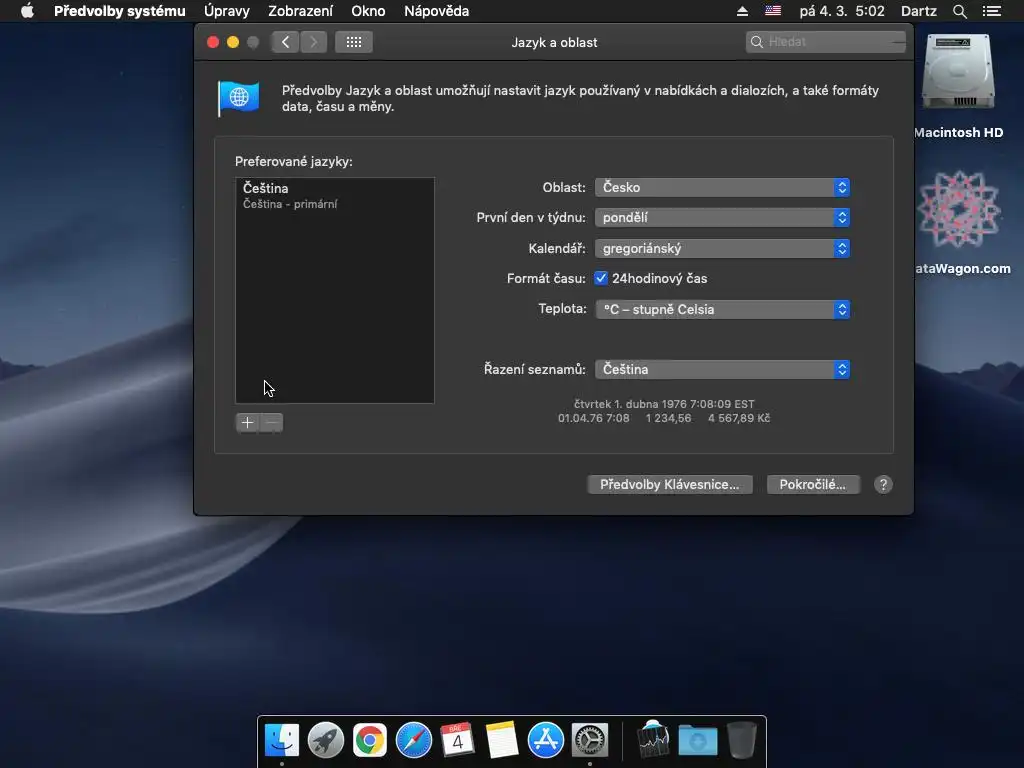Open Notification Center list icon

coord(991,11)
